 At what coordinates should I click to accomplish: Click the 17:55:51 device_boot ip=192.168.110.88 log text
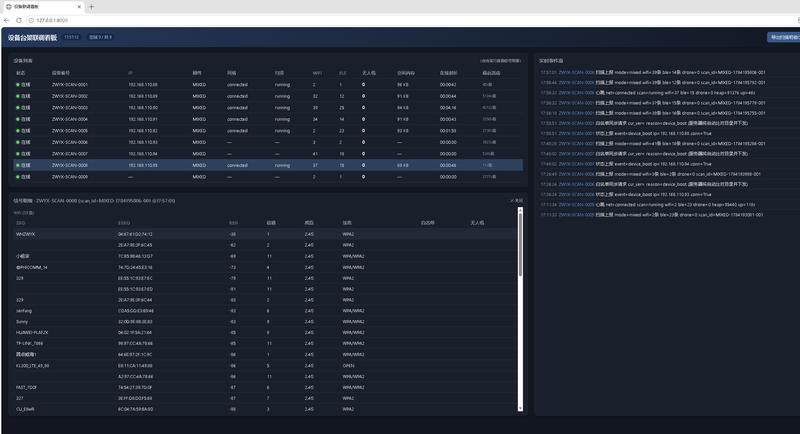(x=654, y=134)
